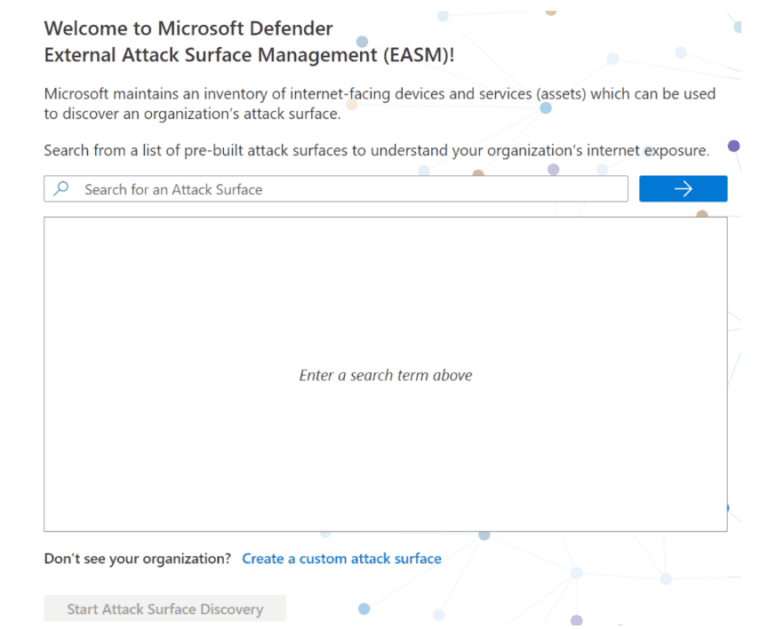Screen dimensions: 768x629
Task: Open the Create a custom attack surface link
Action: 341,558
